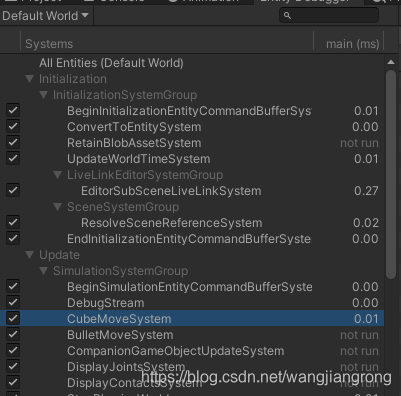Disable BeginSimulationEntityCommandBufferSystem checkbox
The width and height of the screenshot is (401, 396).
point(13,287)
